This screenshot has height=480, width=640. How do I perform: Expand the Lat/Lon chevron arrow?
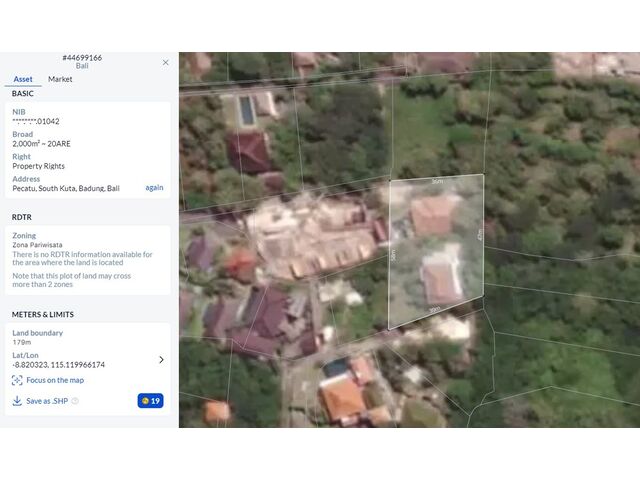161,360
